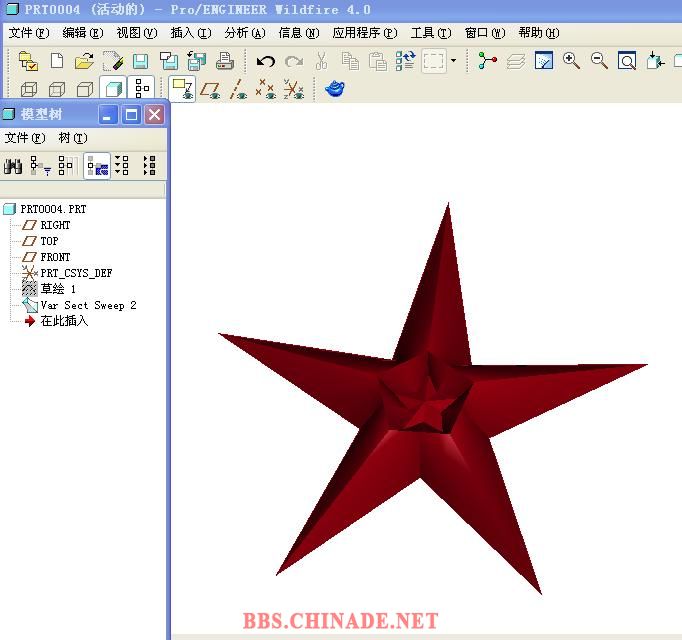Screen dimensions: 682x640
Task: Open the 分析(A) menu
Action: pyautogui.click(x=243, y=33)
